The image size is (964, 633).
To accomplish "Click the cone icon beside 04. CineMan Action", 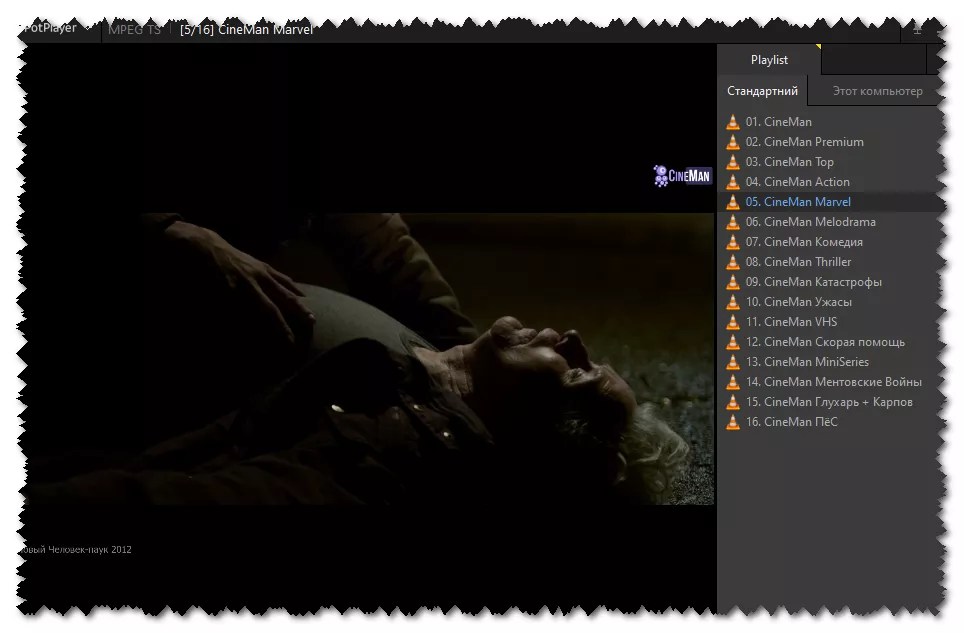I will click(x=732, y=182).
